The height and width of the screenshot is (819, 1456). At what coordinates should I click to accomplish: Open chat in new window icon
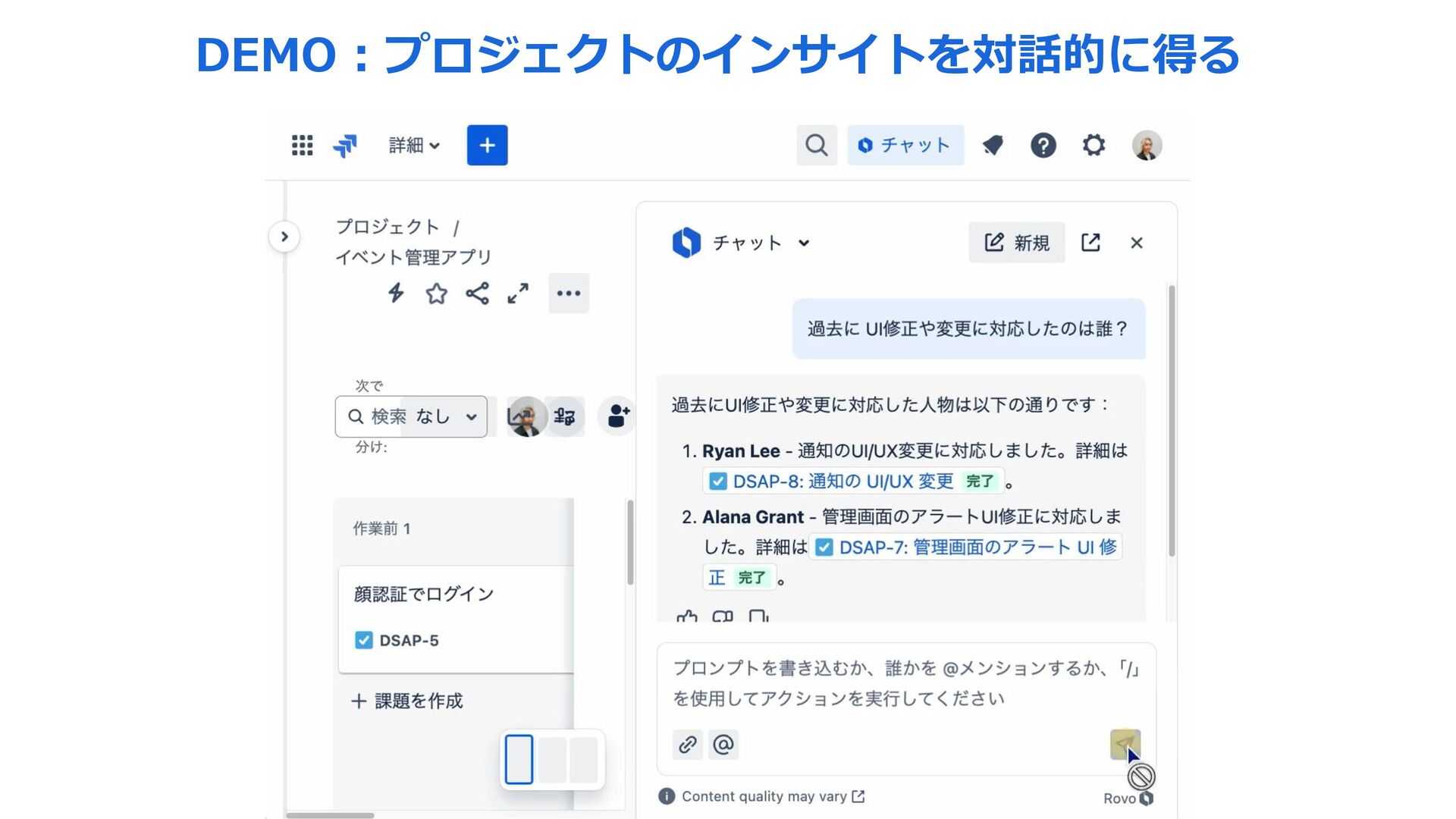tap(1090, 243)
